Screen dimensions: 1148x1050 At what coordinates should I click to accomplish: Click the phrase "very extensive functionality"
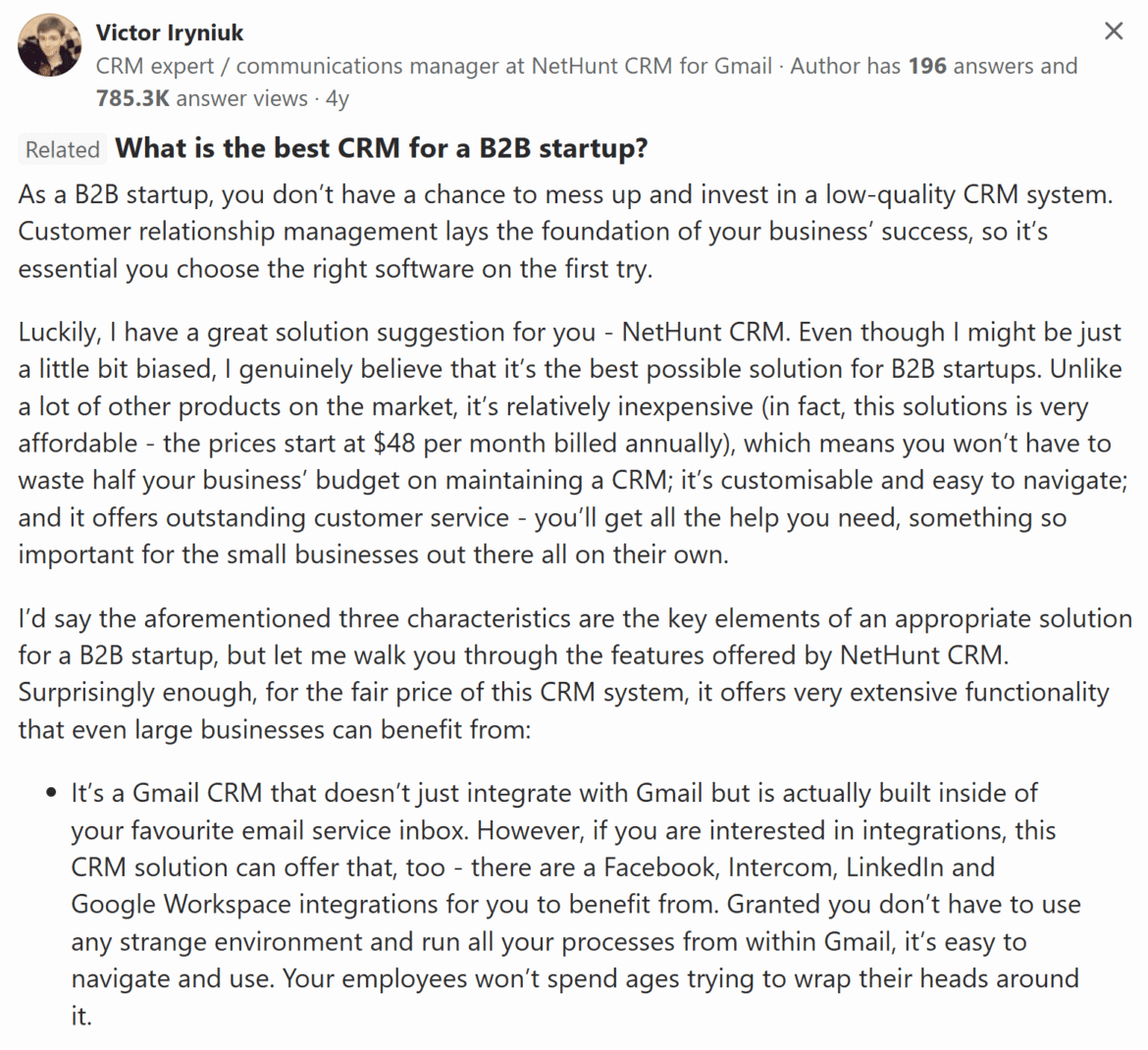click(945, 692)
